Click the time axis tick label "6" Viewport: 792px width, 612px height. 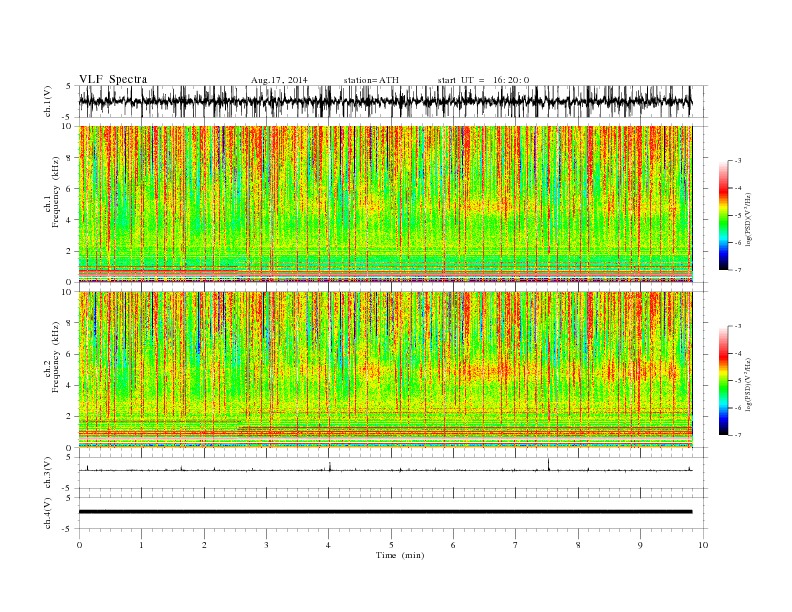pyautogui.click(x=453, y=545)
